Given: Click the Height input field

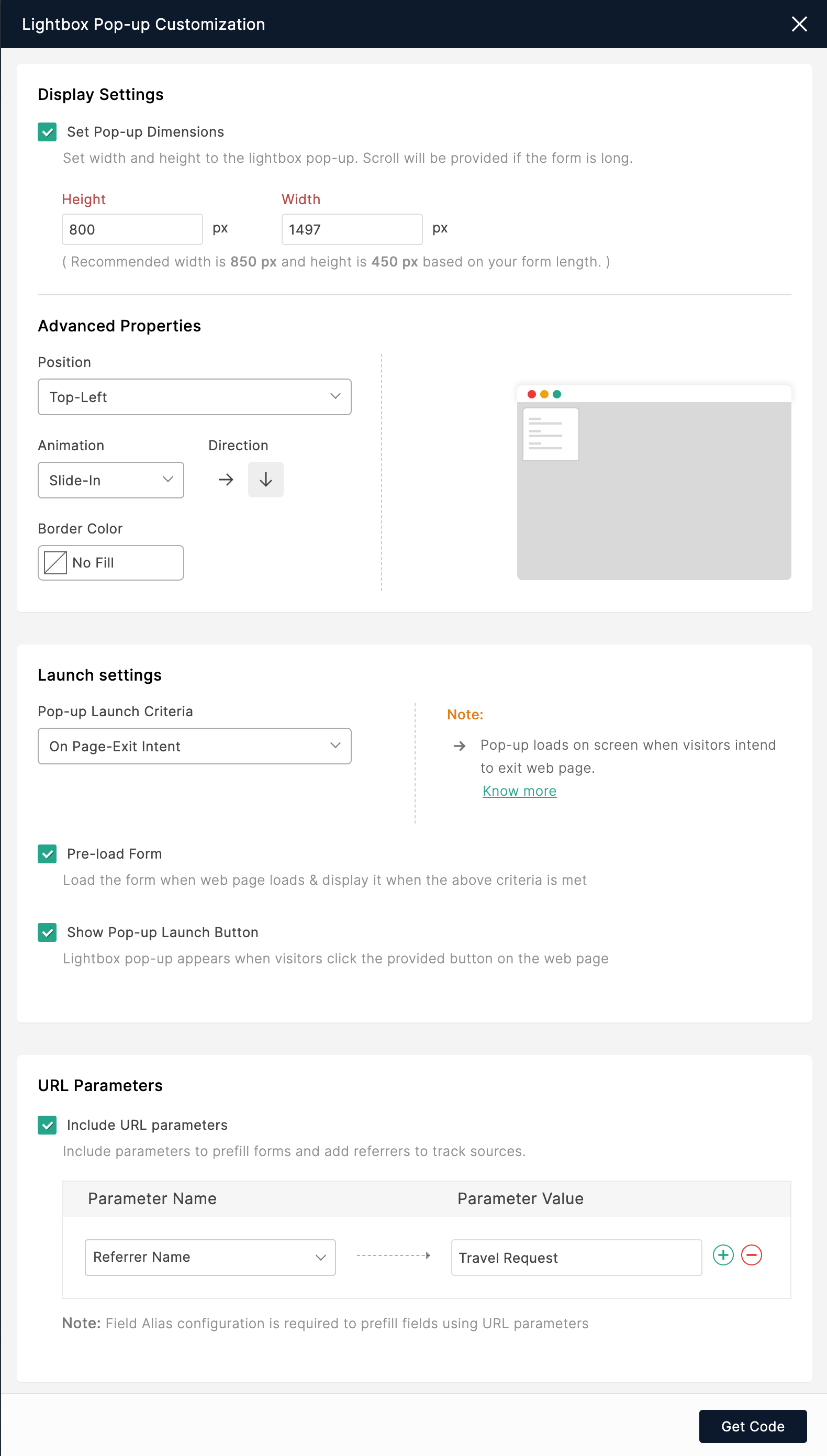Looking at the screenshot, I should [x=132, y=229].
